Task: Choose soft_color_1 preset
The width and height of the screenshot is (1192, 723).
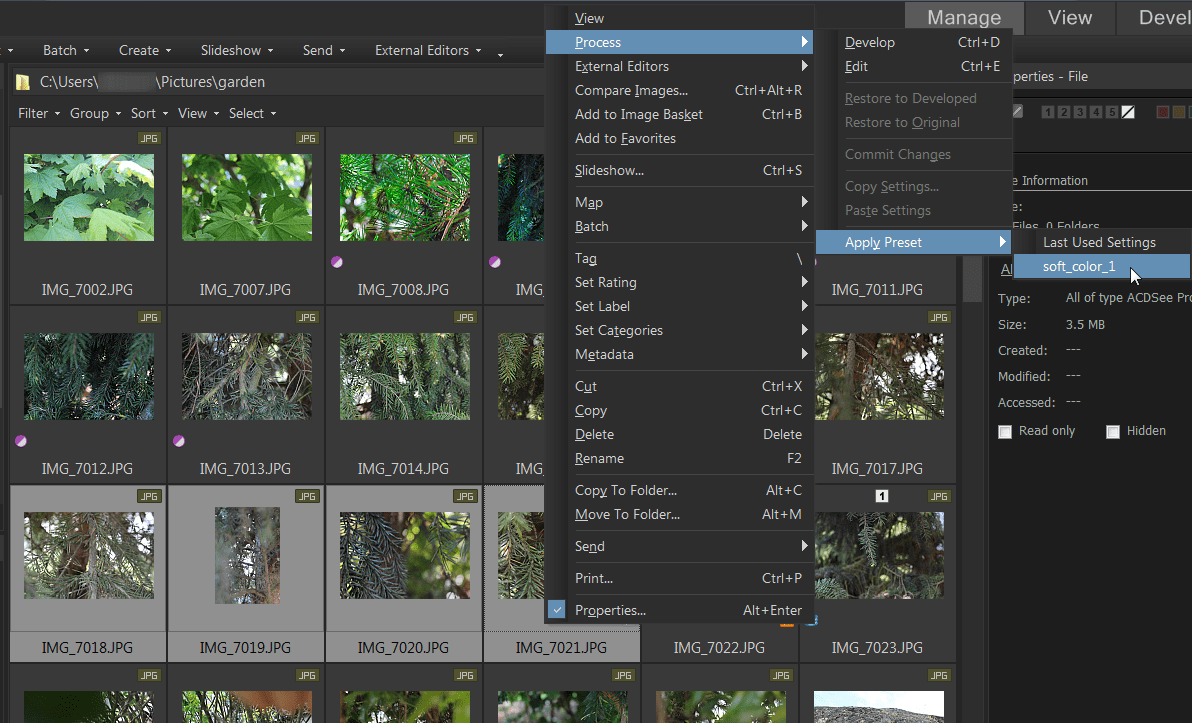Action: pyautogui.click(x=1102, y=266)
